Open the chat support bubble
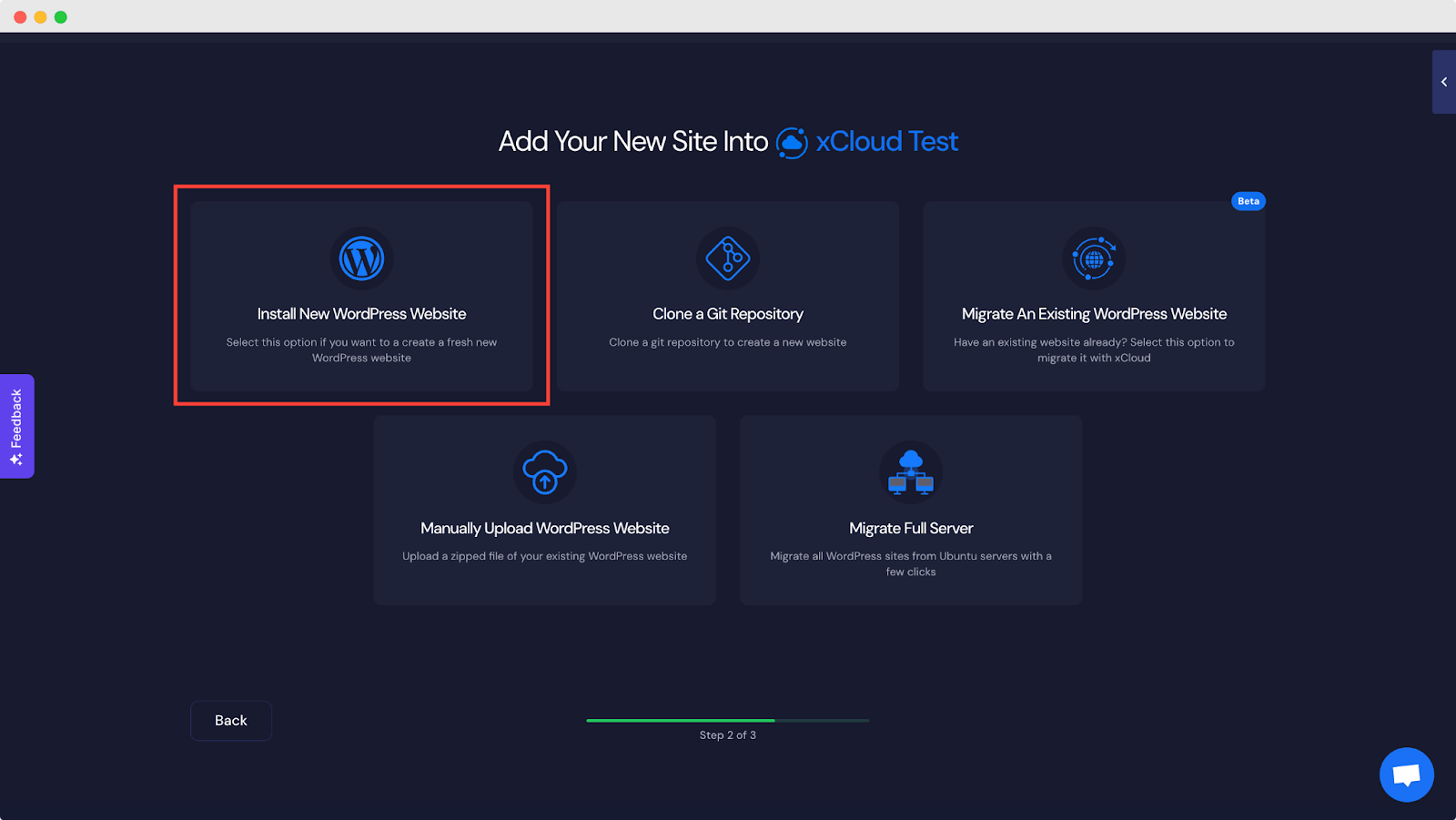Image resolution: width=1456 pixels, height=820 pixels. click(x=1406, y=774)
